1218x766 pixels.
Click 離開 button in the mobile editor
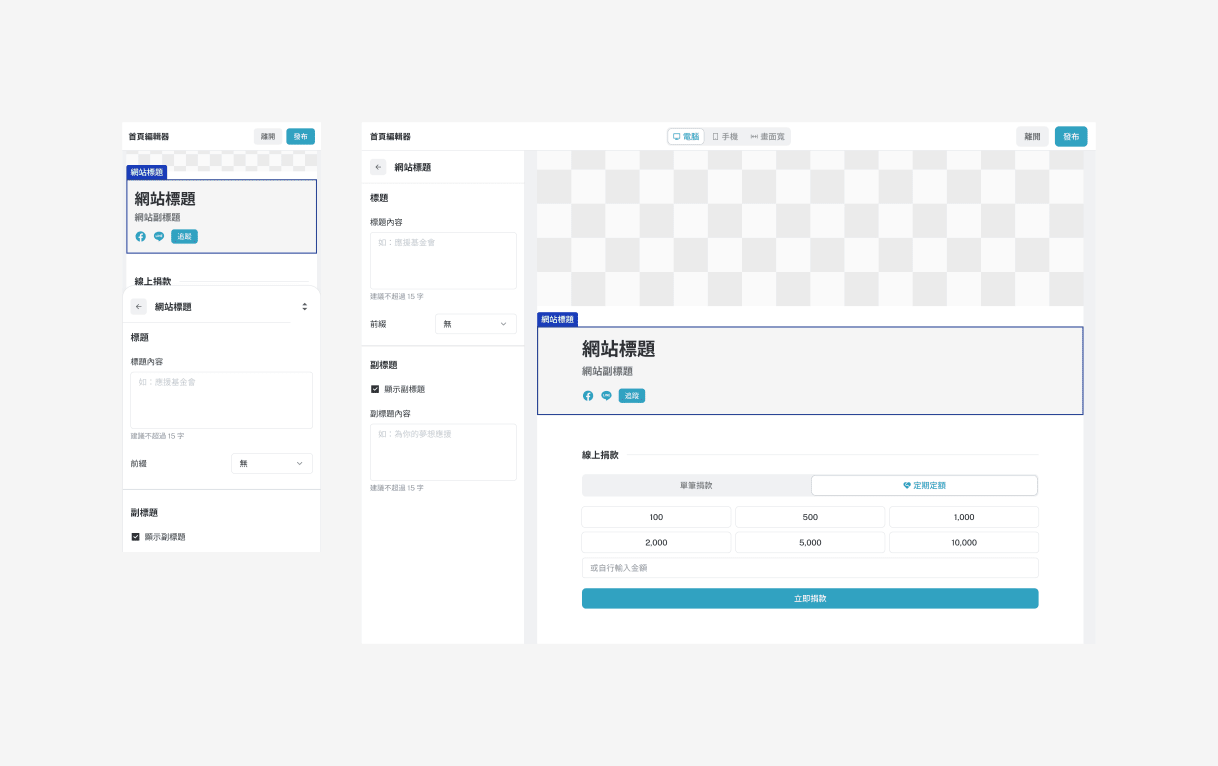point(268,137)
